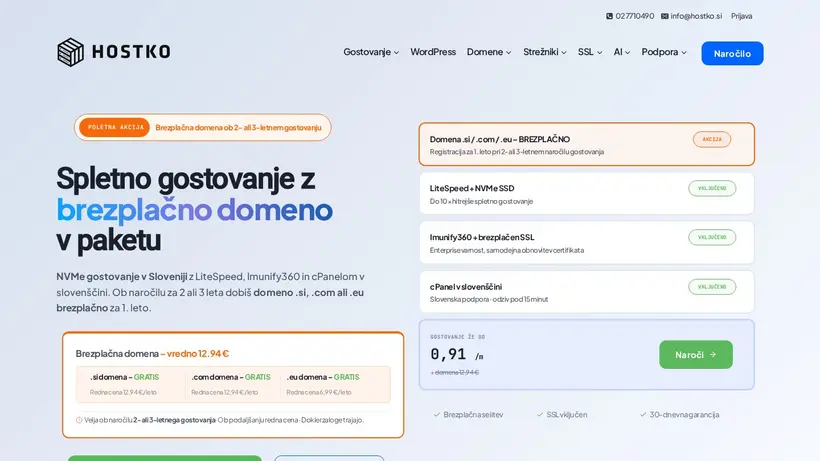820x461 pixels.
Task: Select the Domena .si/.com/.eu BREZPLAČNO card
Action: tap(586, 144)
